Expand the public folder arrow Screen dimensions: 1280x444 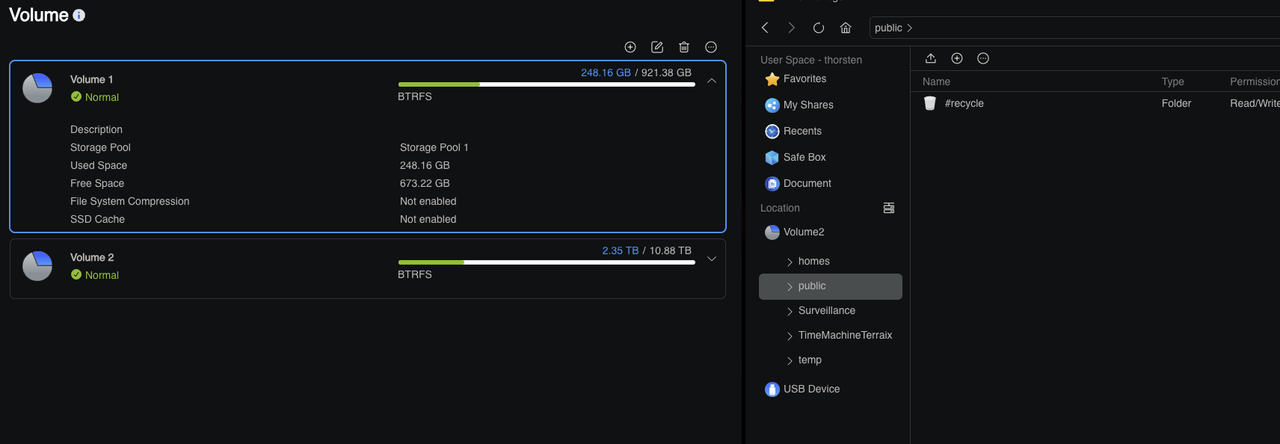pyautogui.click(x=789, y=287)
